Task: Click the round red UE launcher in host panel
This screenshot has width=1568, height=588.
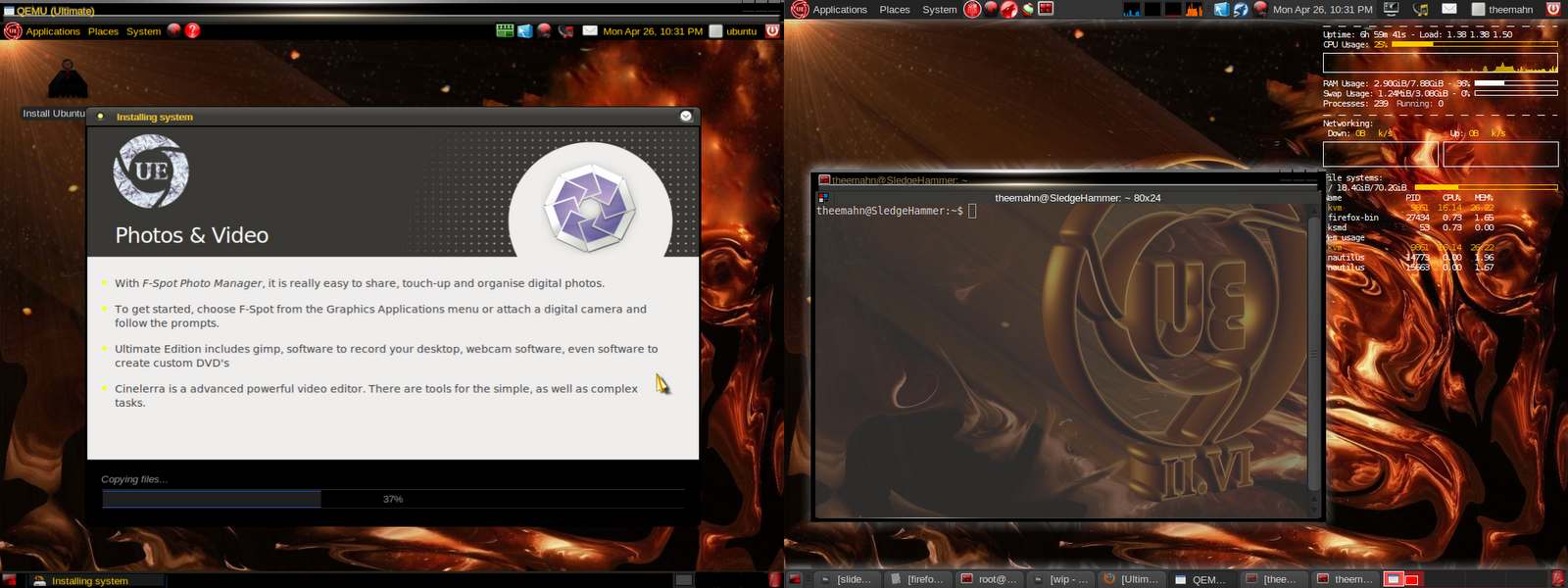Action: (x=972, y=10)
